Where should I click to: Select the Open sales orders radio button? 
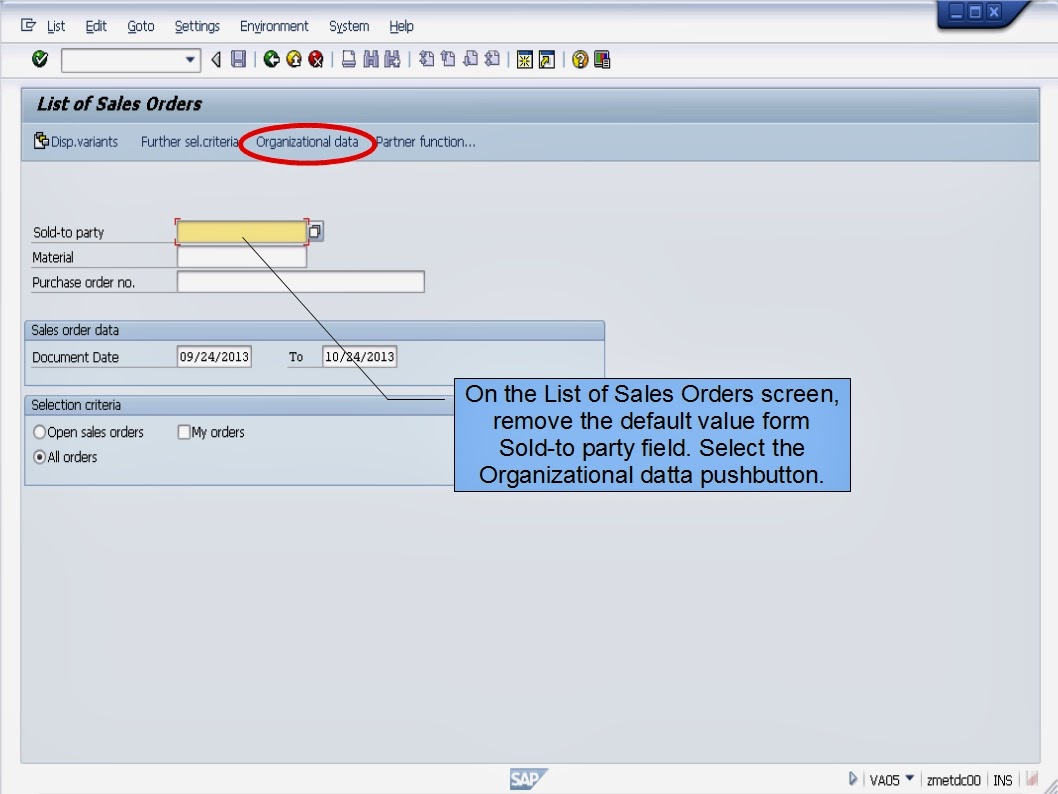coord(38,432)
